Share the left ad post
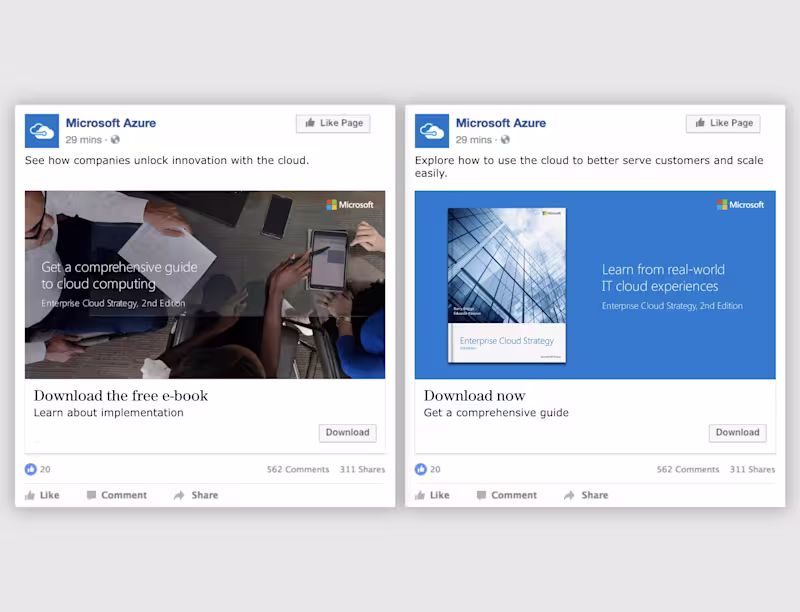800x612 pixels. pyautogui.click(x=196, y=495)
